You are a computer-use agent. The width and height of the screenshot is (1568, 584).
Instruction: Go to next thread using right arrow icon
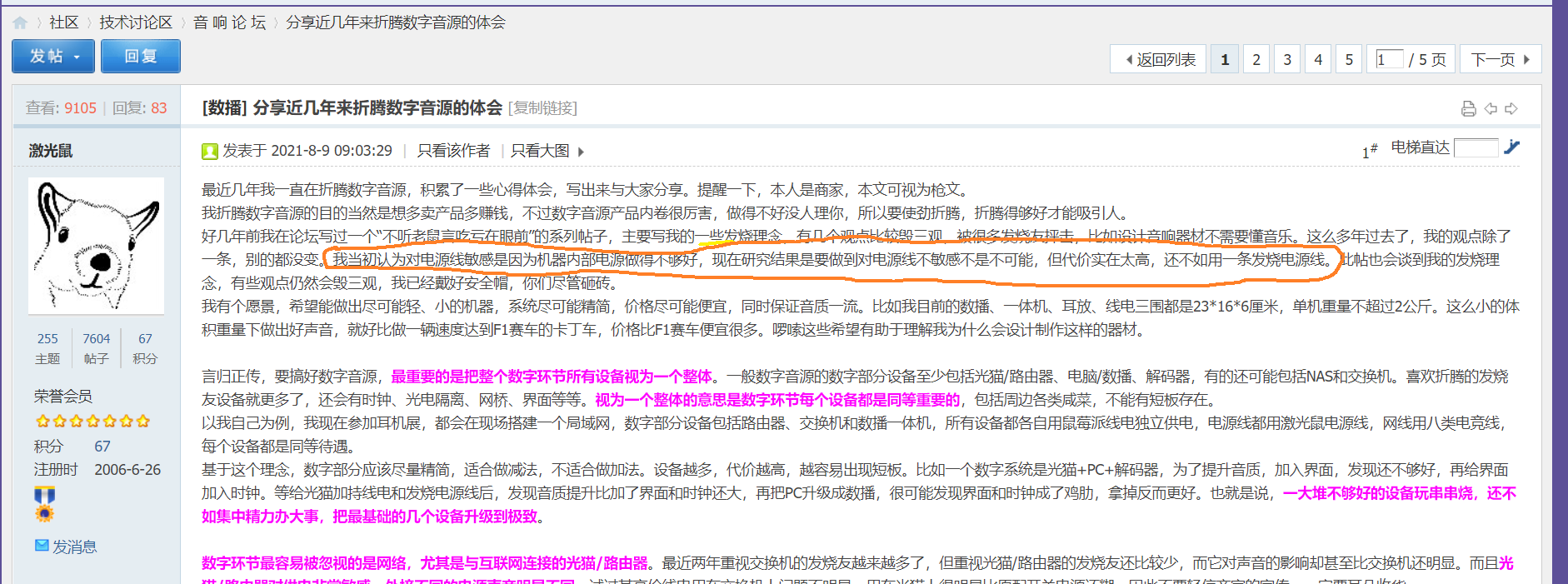(1511, 108)
